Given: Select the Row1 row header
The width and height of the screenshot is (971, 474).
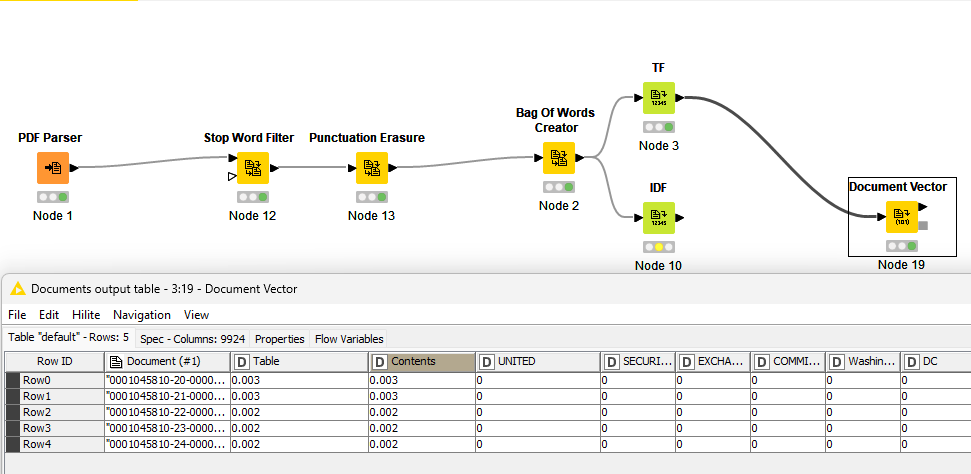Looking at the screenshot, I should click(x=54, y=397).
